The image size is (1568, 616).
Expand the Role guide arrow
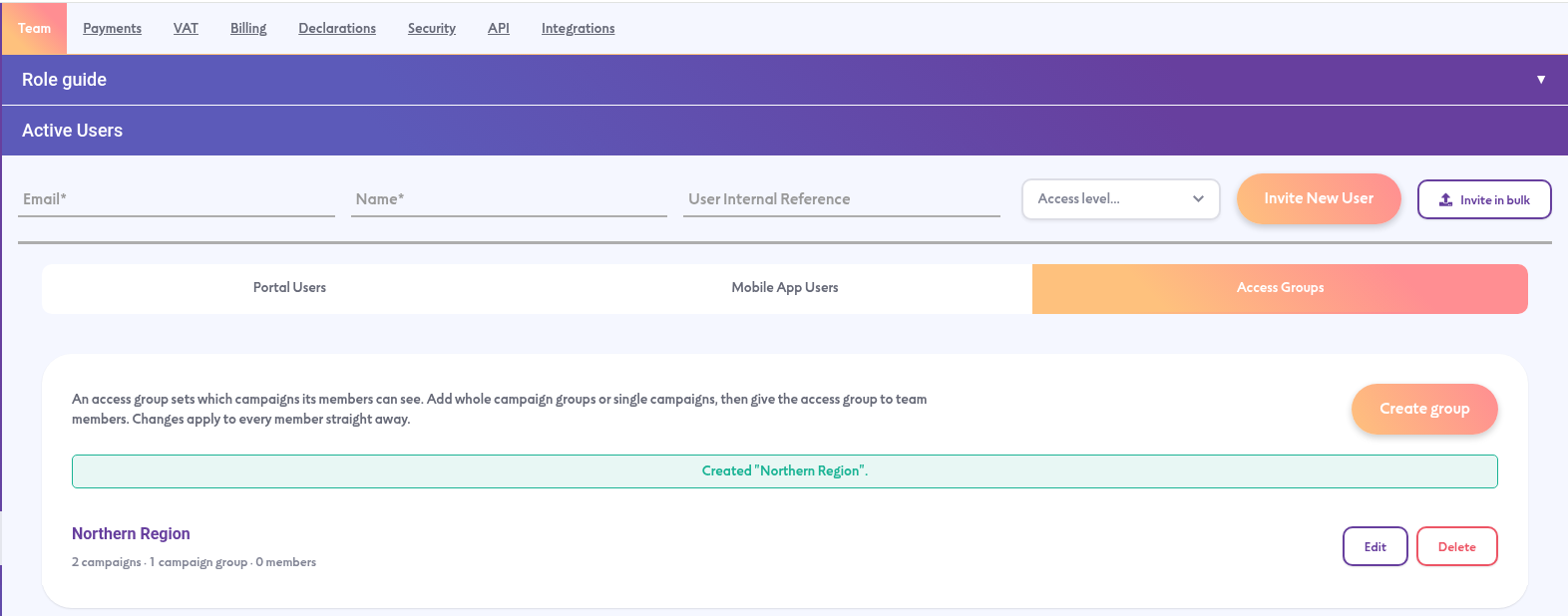click(x=1541, y=80)
